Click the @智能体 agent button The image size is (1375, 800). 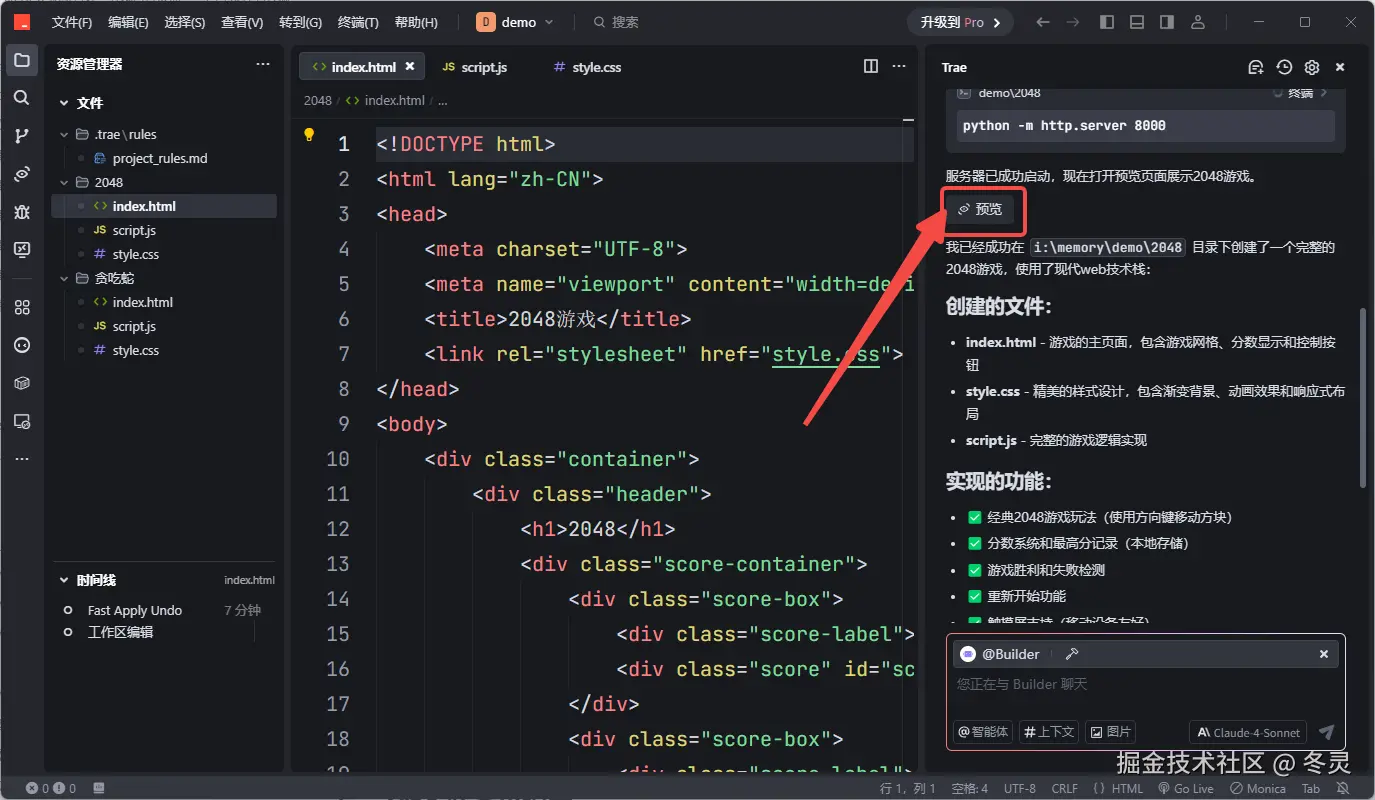(x=983, y=732)
